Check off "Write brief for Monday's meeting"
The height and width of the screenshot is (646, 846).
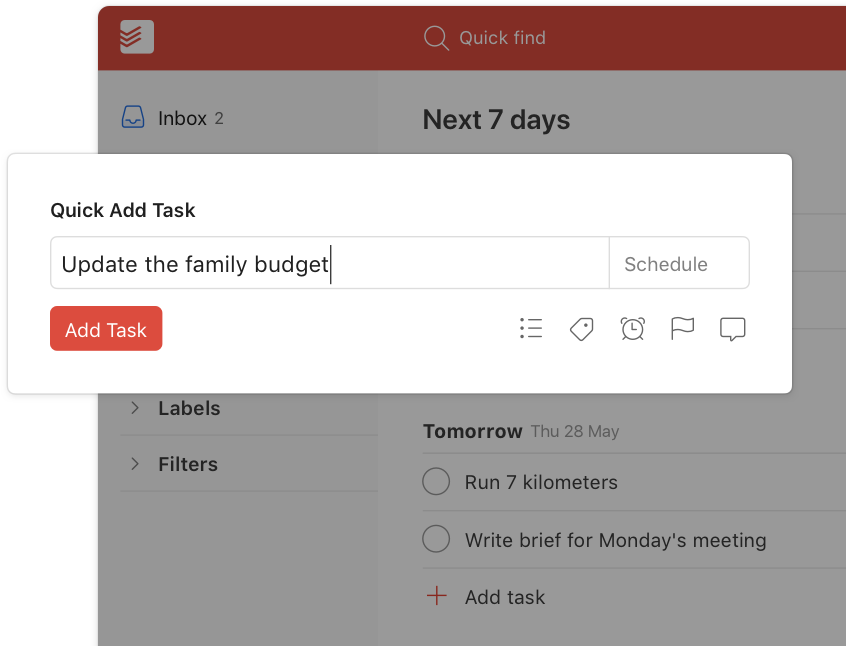tap(436, 540)
